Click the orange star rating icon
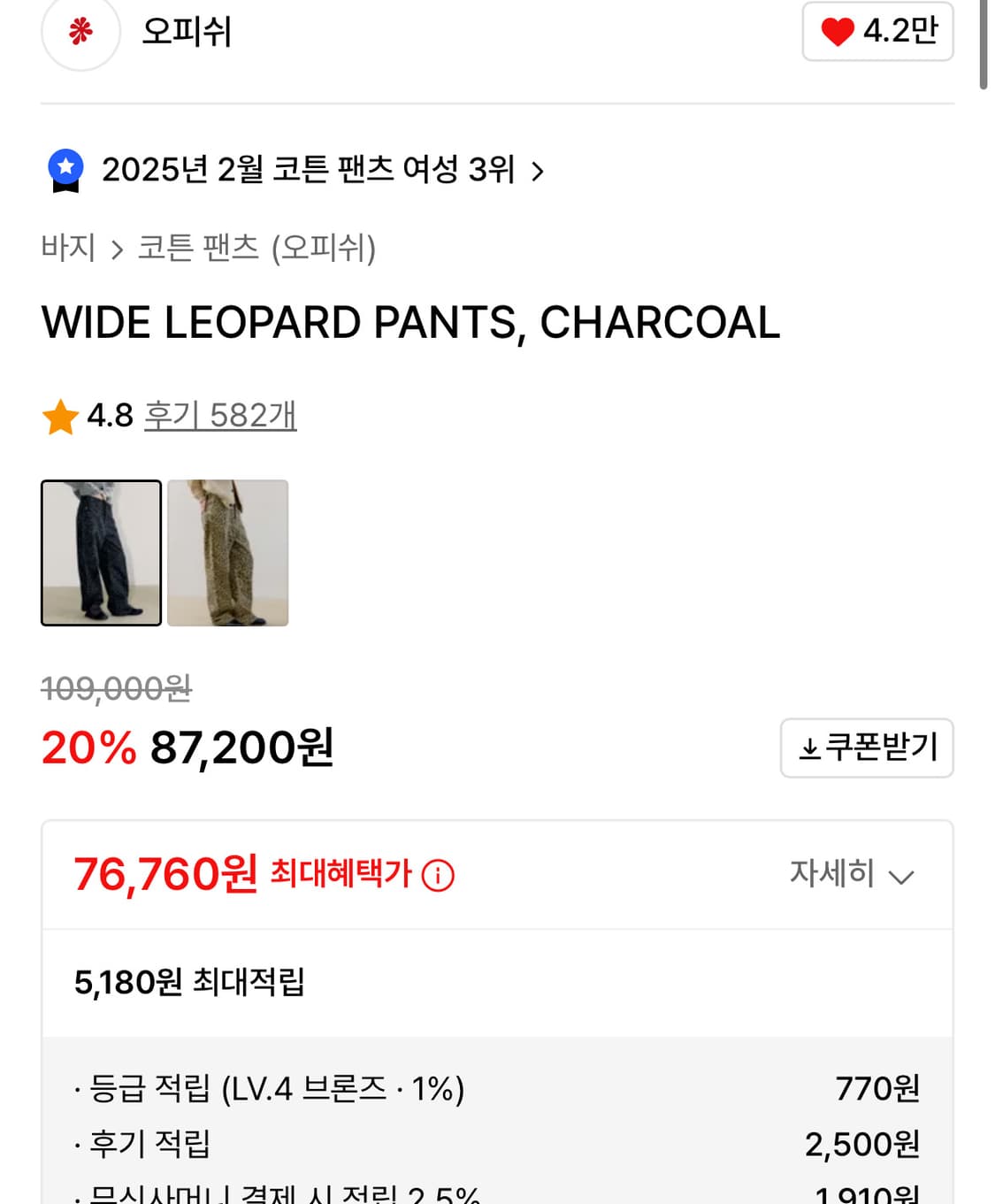This screenshot has height=1204, width=995. tap(60, 417)
